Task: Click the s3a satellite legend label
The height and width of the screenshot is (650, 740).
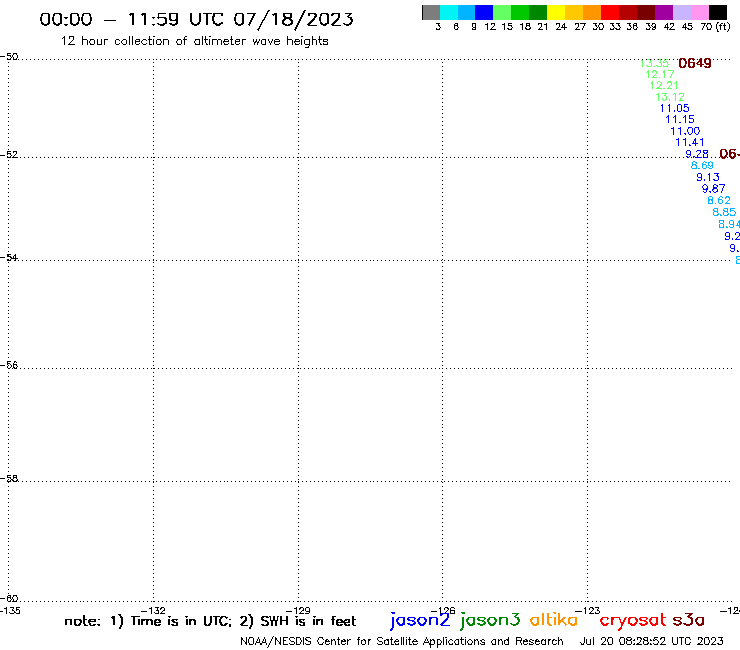Action: click(689, 620)
